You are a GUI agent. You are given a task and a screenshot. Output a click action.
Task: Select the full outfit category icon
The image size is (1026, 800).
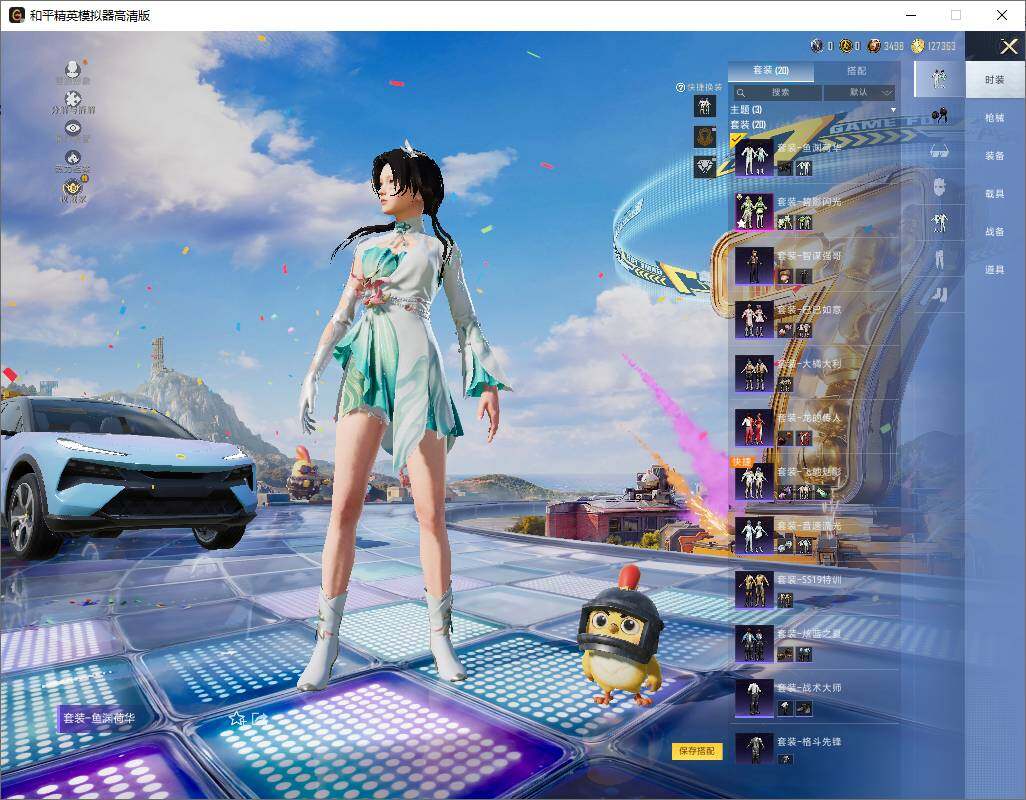tap(940, 79)
